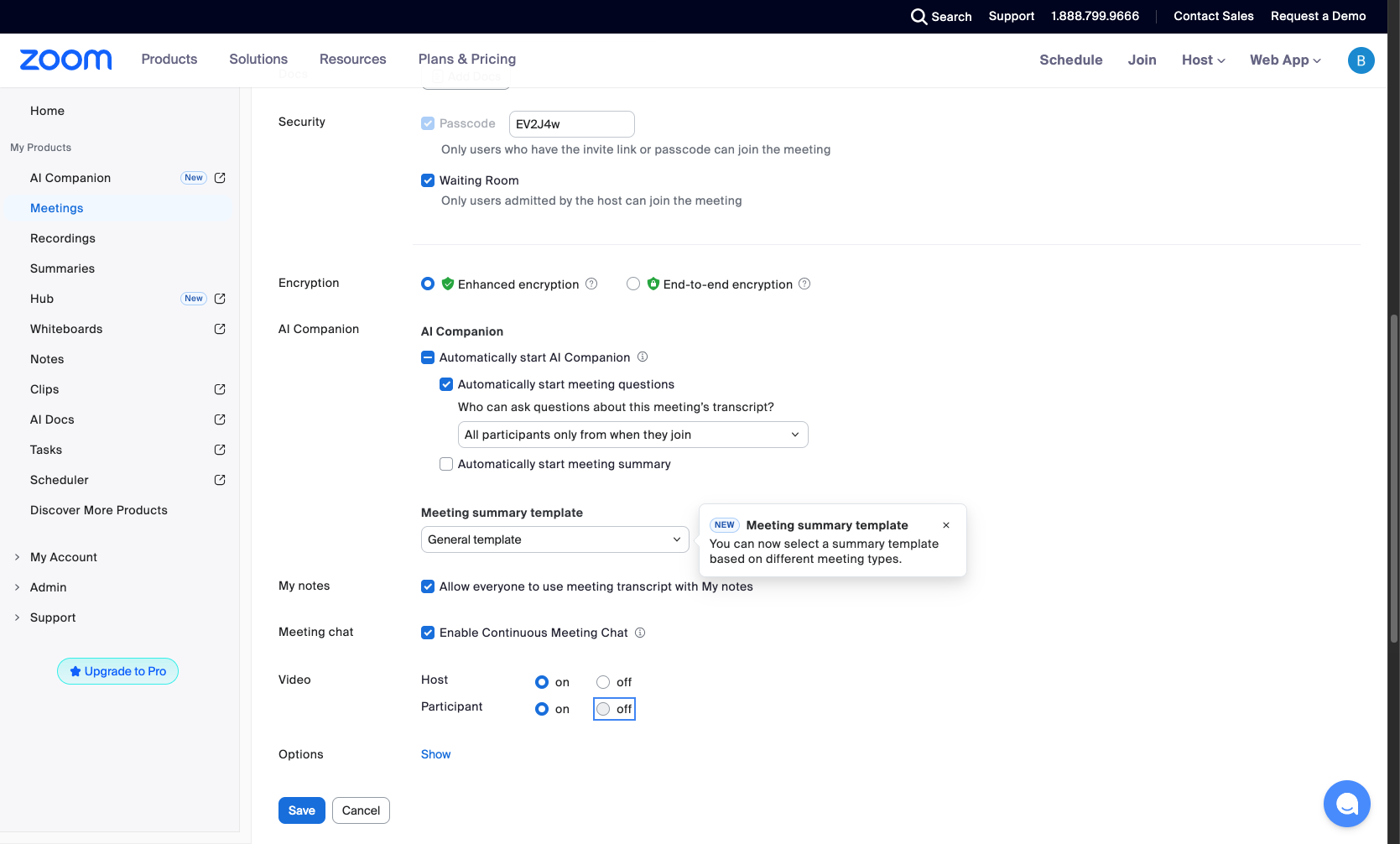This screenshot has height=844, width=1400.
Task: Open the search magnifier icon
Action: coord(919,16)
